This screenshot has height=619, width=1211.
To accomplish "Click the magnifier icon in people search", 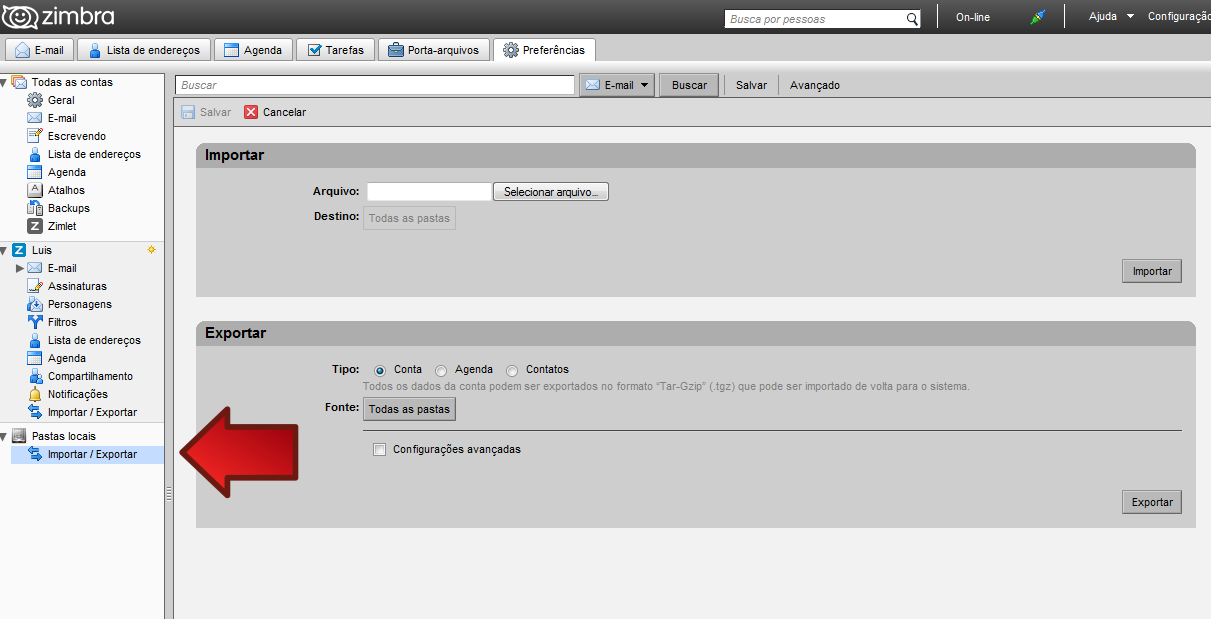I will click(912, 19).
